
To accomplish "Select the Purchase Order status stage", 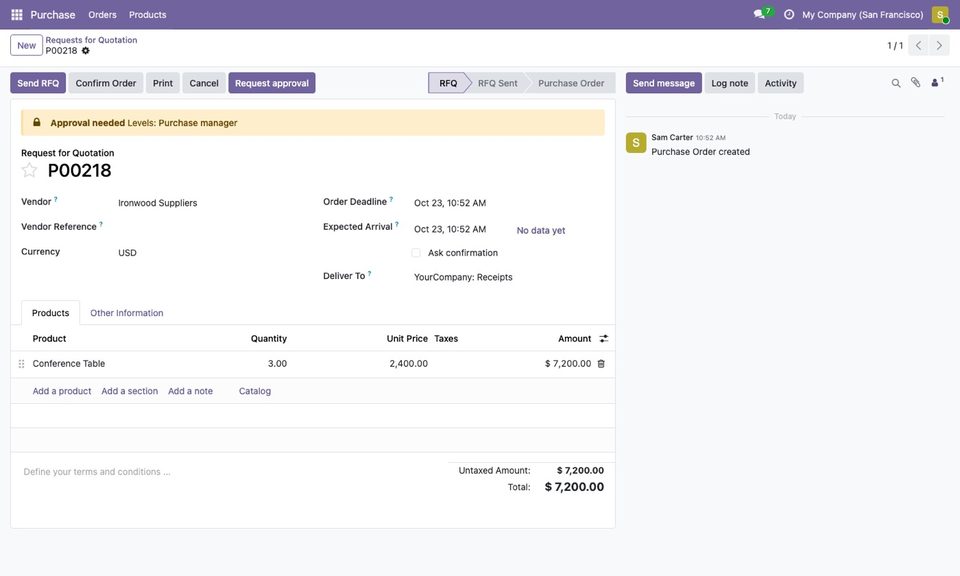I will 571,83.
